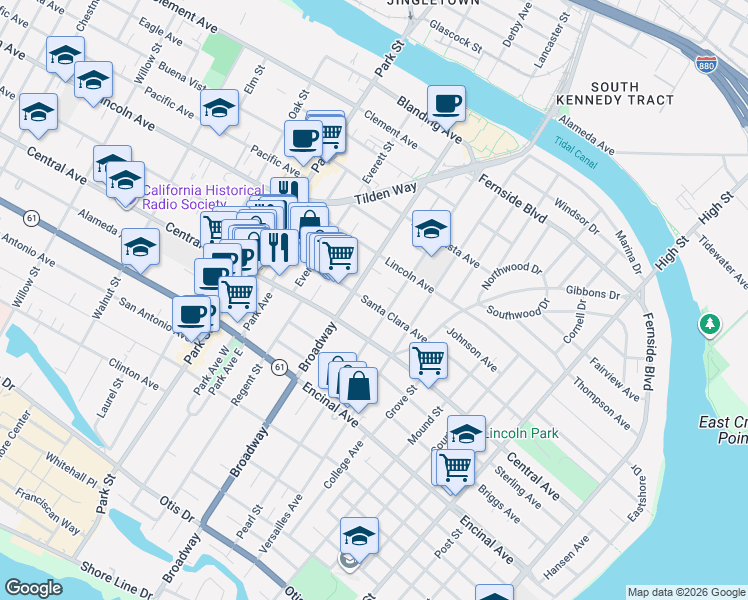Click the Lincoln Park place label

coord(521,433)
